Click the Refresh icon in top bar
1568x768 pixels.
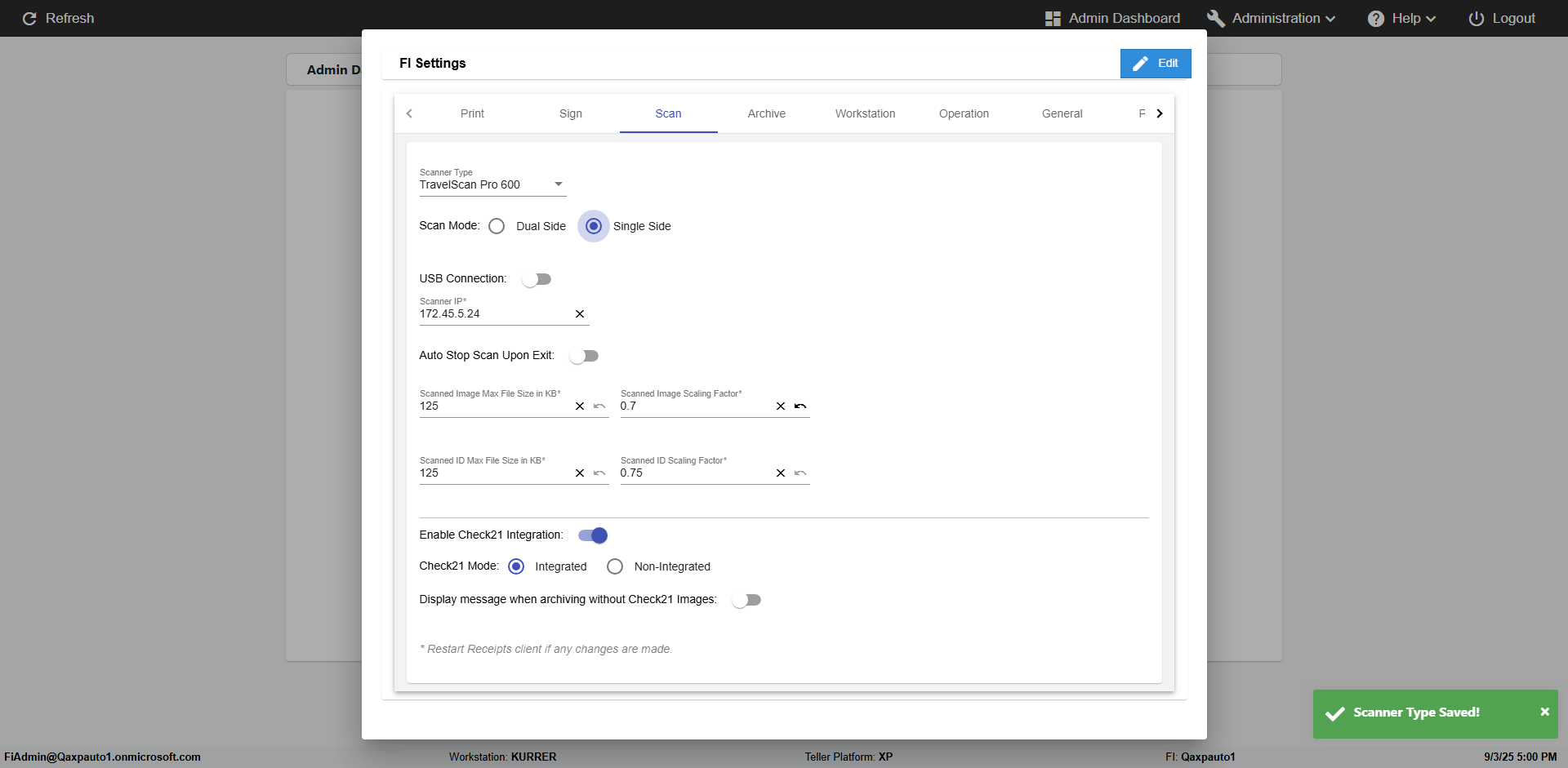pos(29,19)
